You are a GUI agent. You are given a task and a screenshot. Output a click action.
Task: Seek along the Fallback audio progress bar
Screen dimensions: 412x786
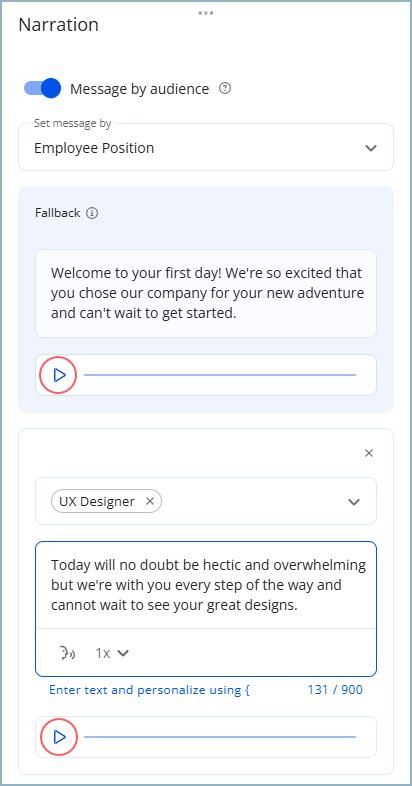[220, 375]
